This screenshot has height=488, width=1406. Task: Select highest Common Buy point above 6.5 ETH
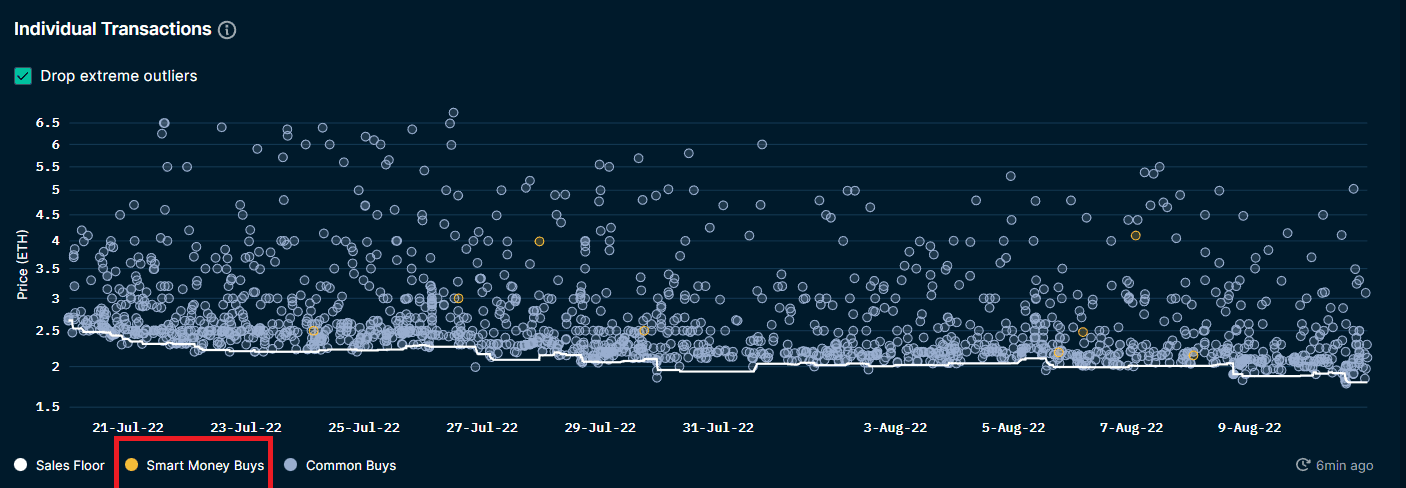point(453,113)
